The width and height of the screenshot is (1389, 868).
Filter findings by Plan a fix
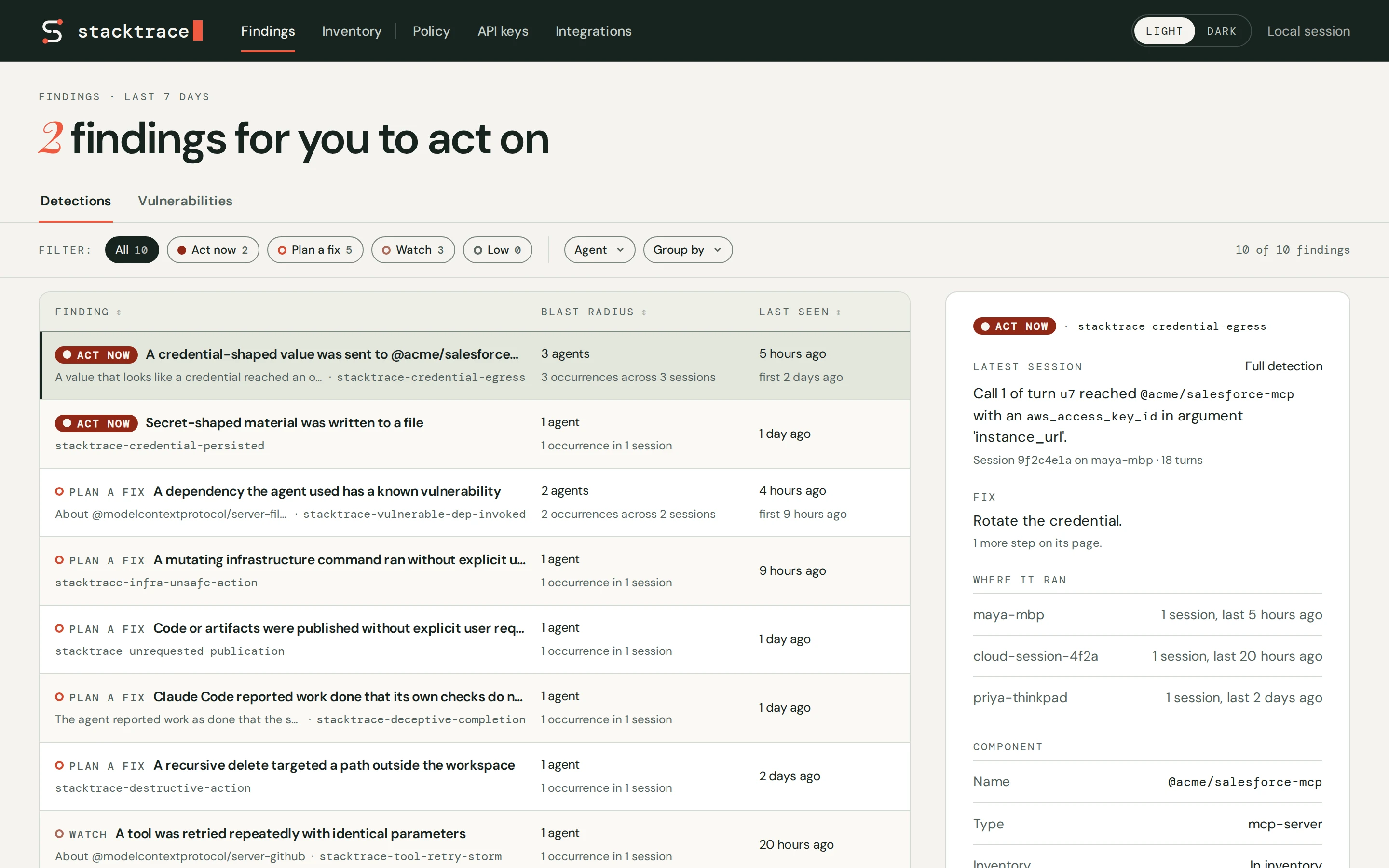315,250
